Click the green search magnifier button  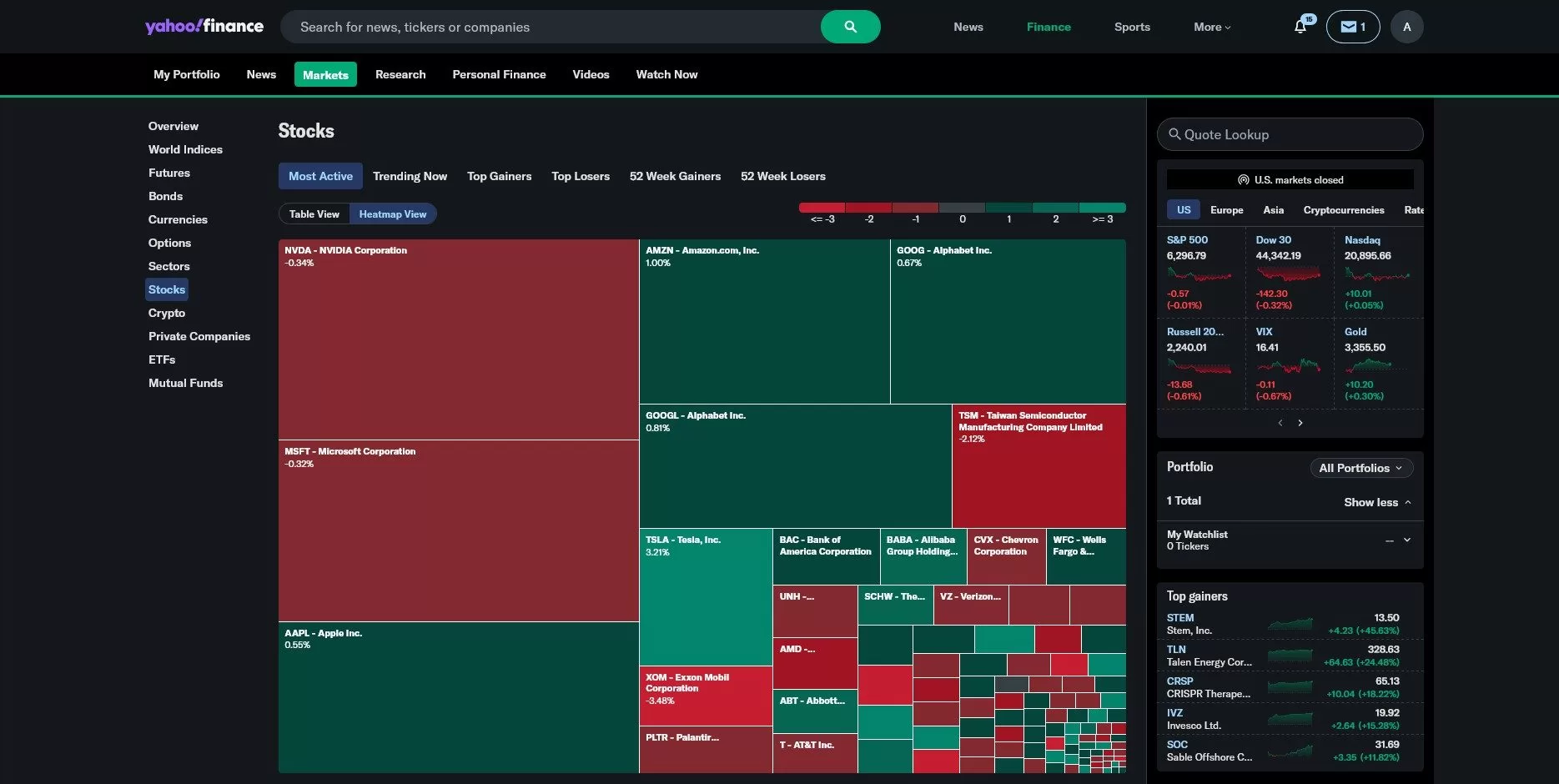pyautogui.click(x=850, y=27)
